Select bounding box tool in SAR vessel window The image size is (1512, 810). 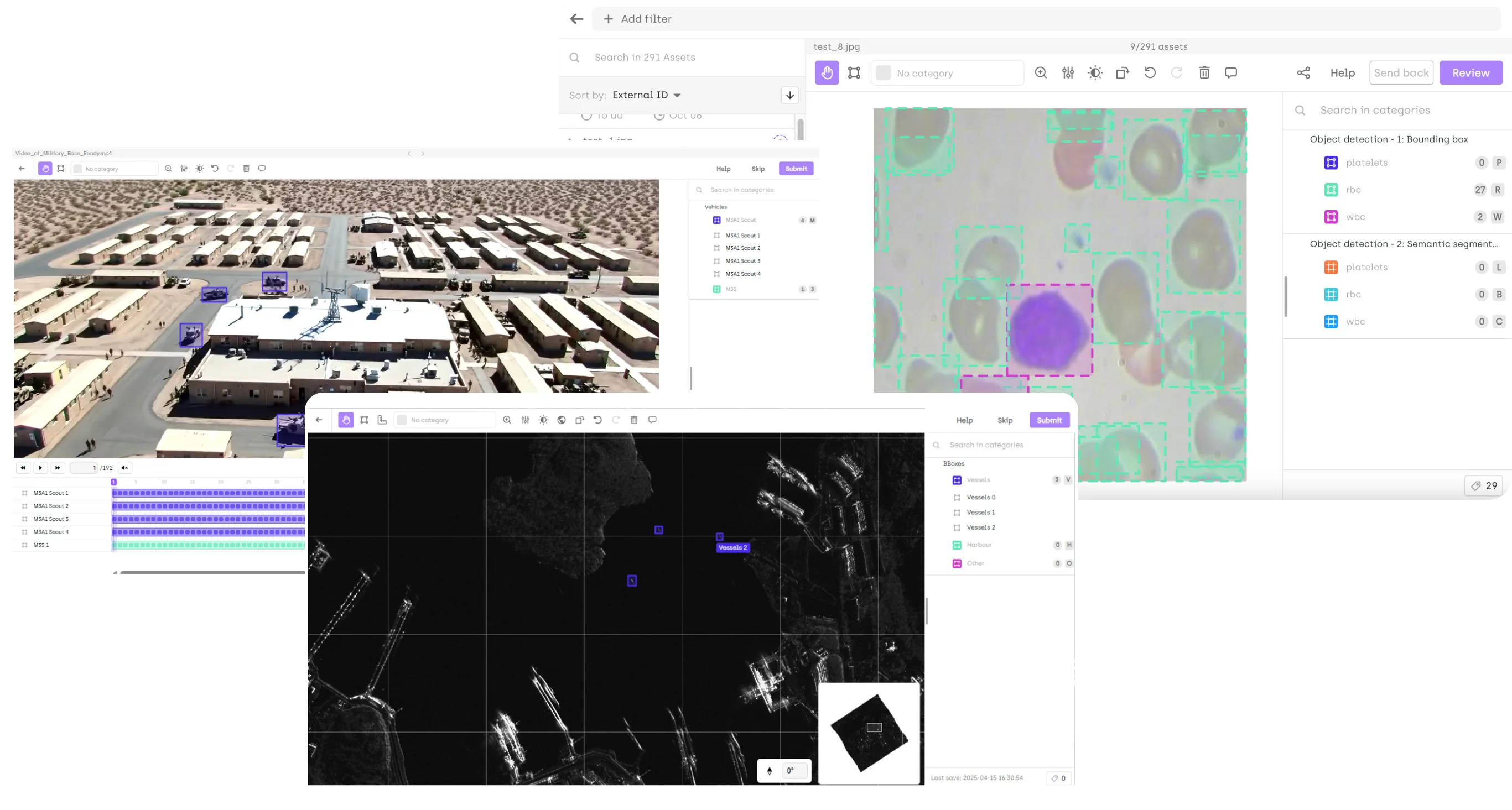[x=364, y=420]
